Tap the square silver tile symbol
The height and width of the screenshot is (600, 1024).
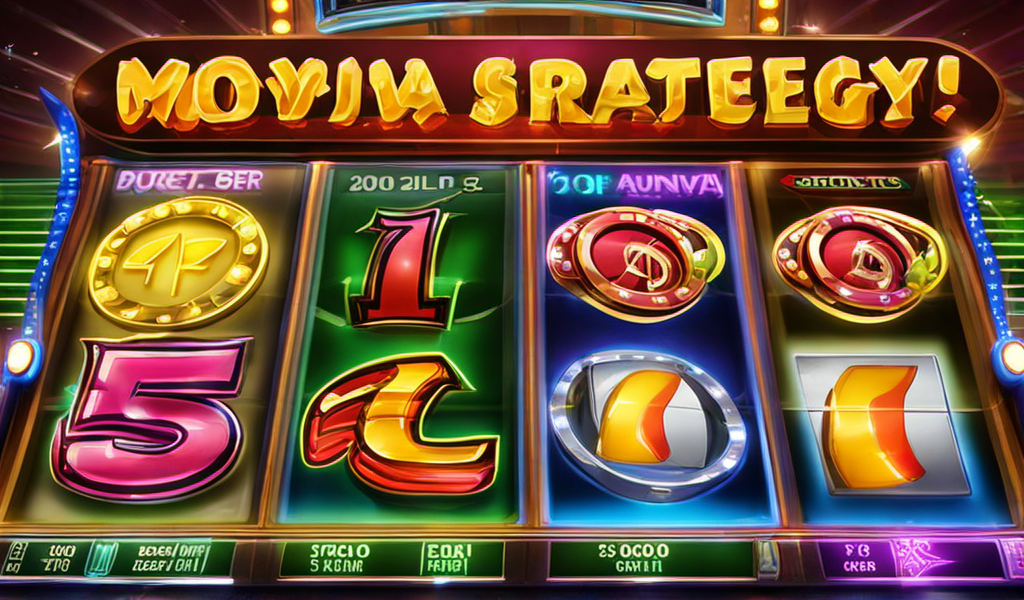coord(882,424)
